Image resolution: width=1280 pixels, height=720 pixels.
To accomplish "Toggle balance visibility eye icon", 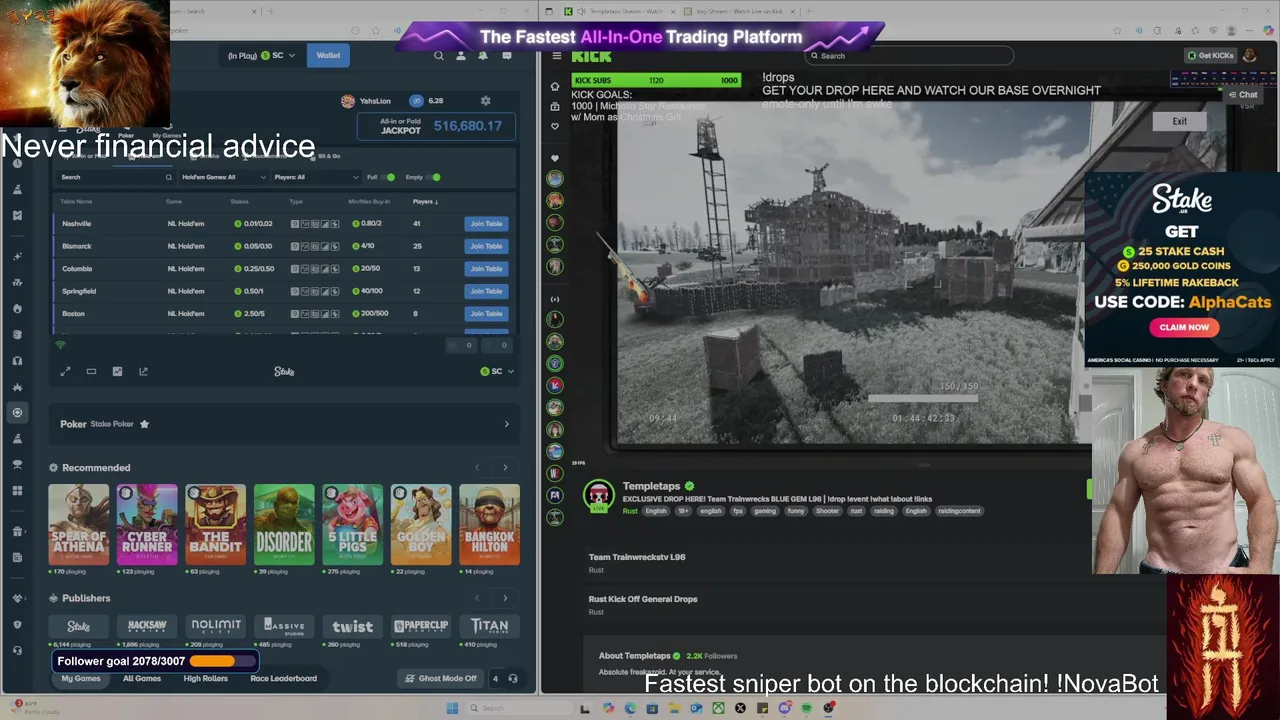I will coord(417,101).
